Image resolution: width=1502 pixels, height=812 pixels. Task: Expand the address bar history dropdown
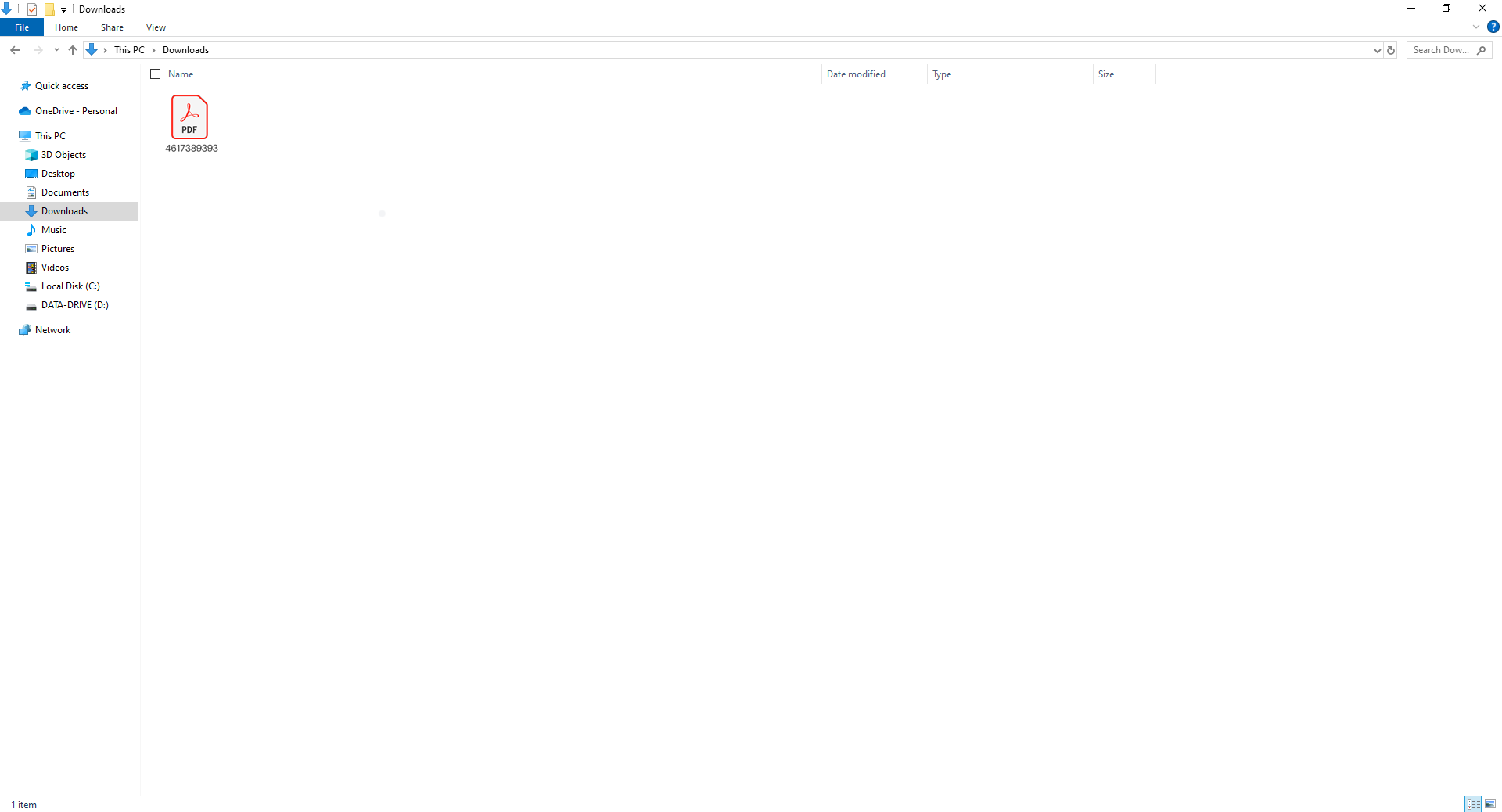tap(1377, 50)
